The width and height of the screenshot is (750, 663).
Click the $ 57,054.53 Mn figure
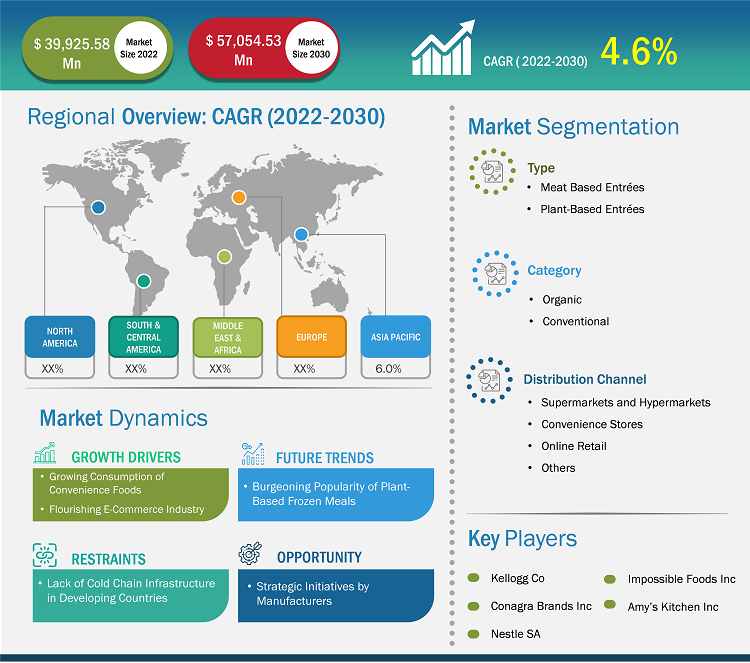[x=243, y=50]
